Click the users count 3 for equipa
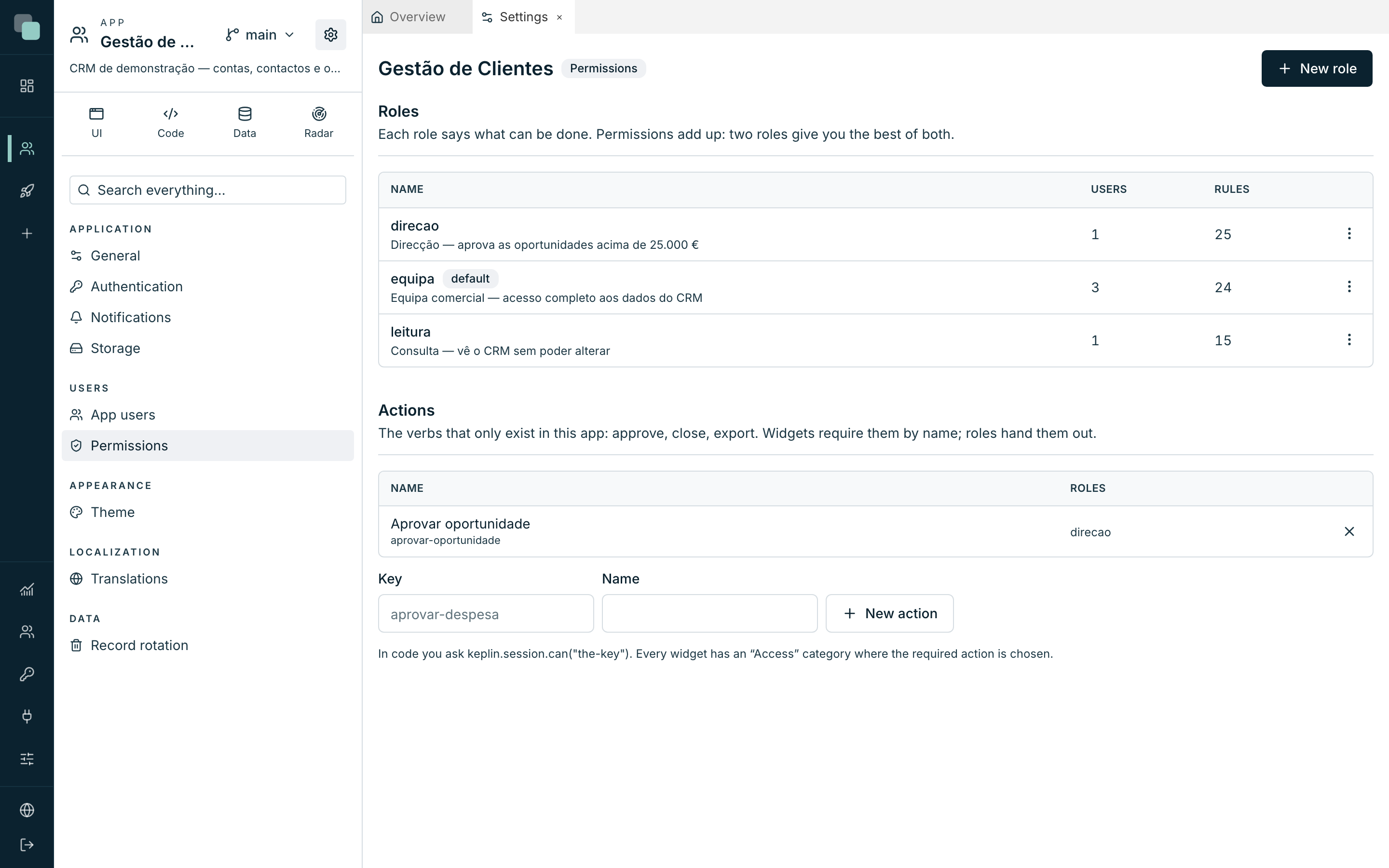Screen dimensions: 1389x868 (1095, 287)
